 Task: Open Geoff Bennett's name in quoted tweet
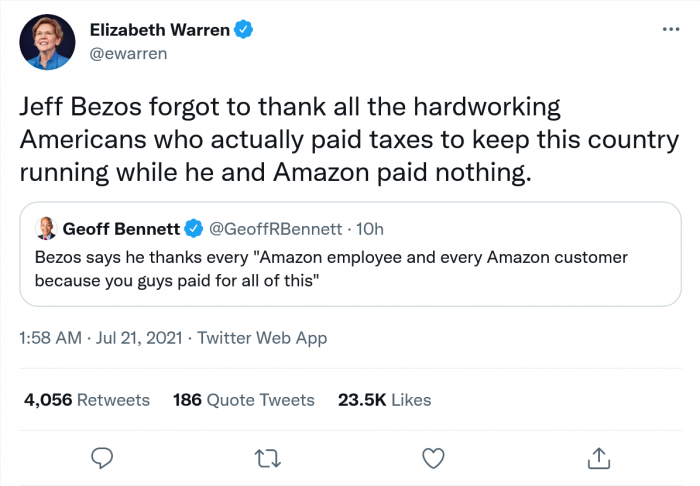tap(121, 230)
